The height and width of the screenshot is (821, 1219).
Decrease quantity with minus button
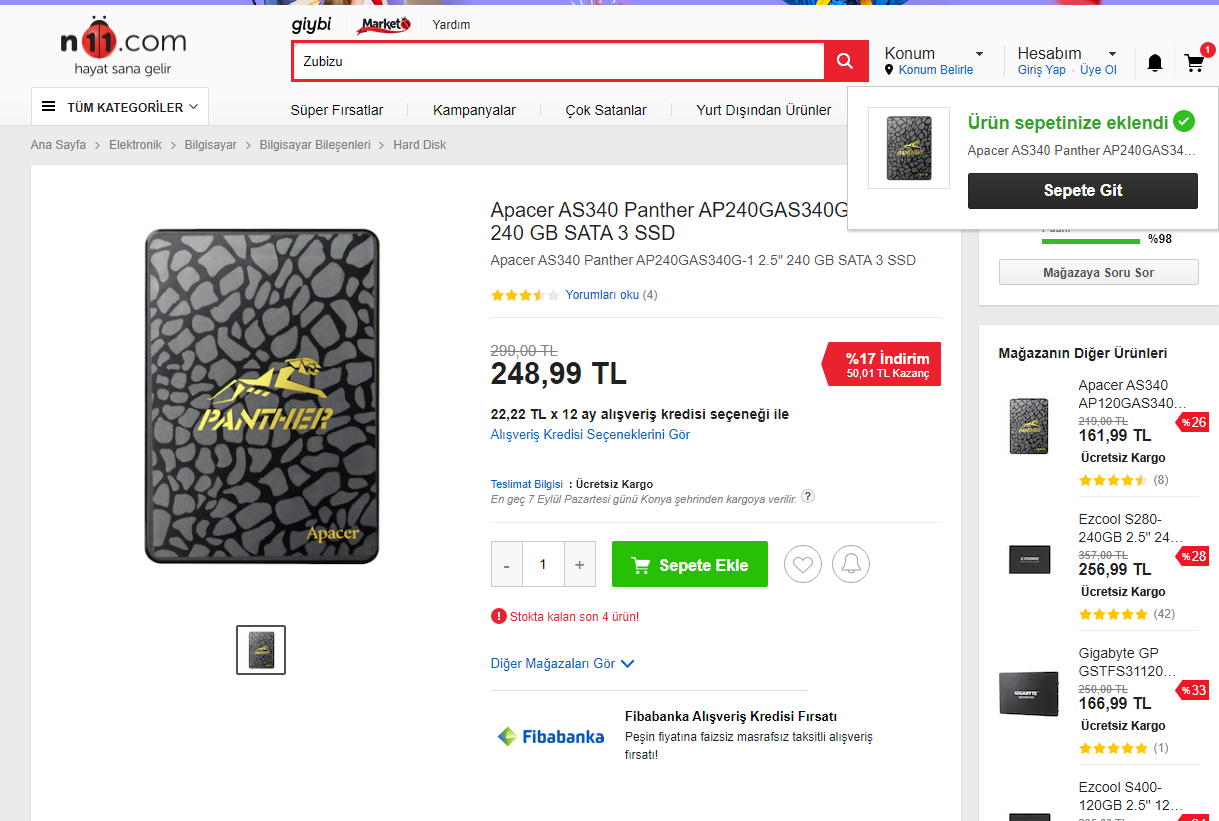(x=506, y=565)
